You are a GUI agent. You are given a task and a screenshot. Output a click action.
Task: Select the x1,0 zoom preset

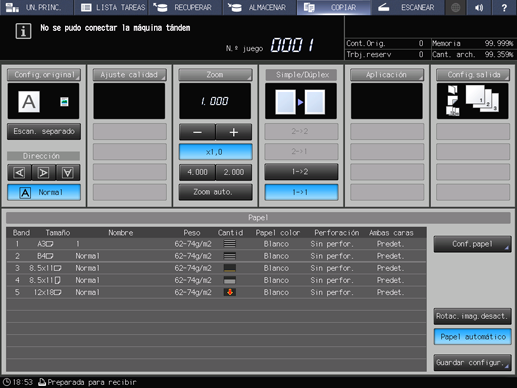click(215, 152)
